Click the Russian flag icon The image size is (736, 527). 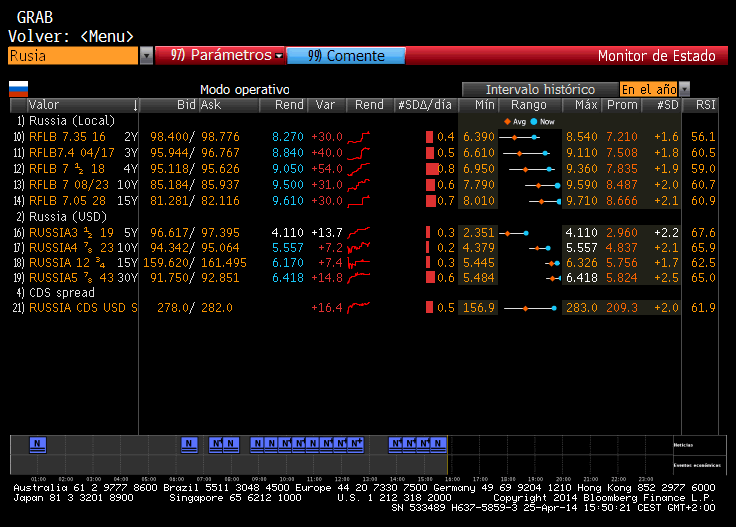coord(18,89)
